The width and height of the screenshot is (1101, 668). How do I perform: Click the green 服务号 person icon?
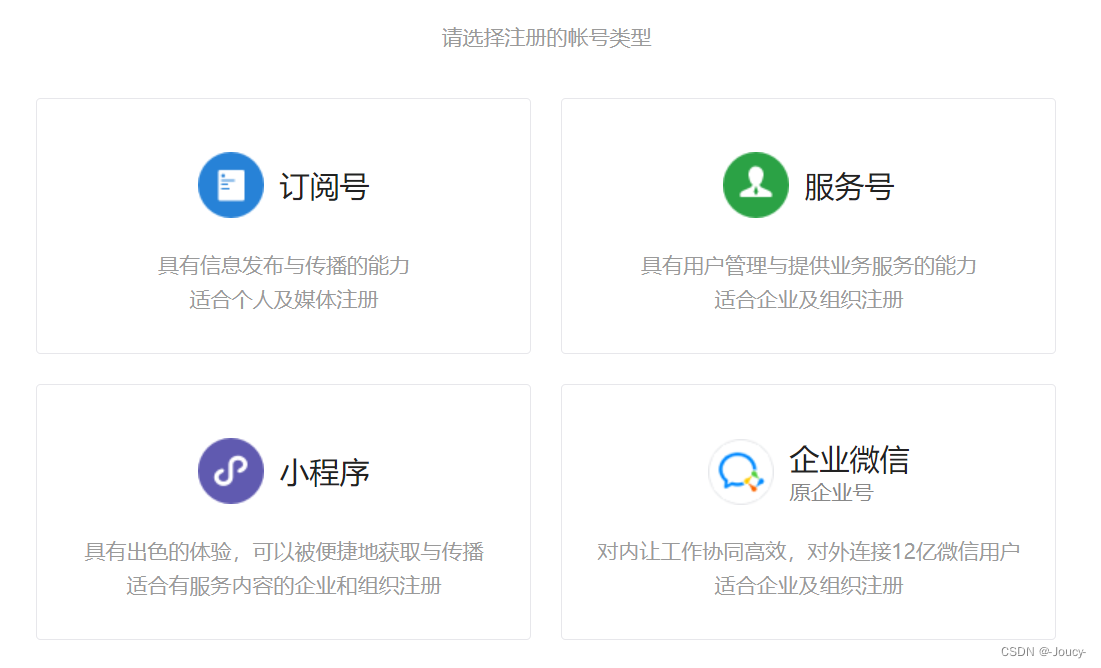click(756, 185)
